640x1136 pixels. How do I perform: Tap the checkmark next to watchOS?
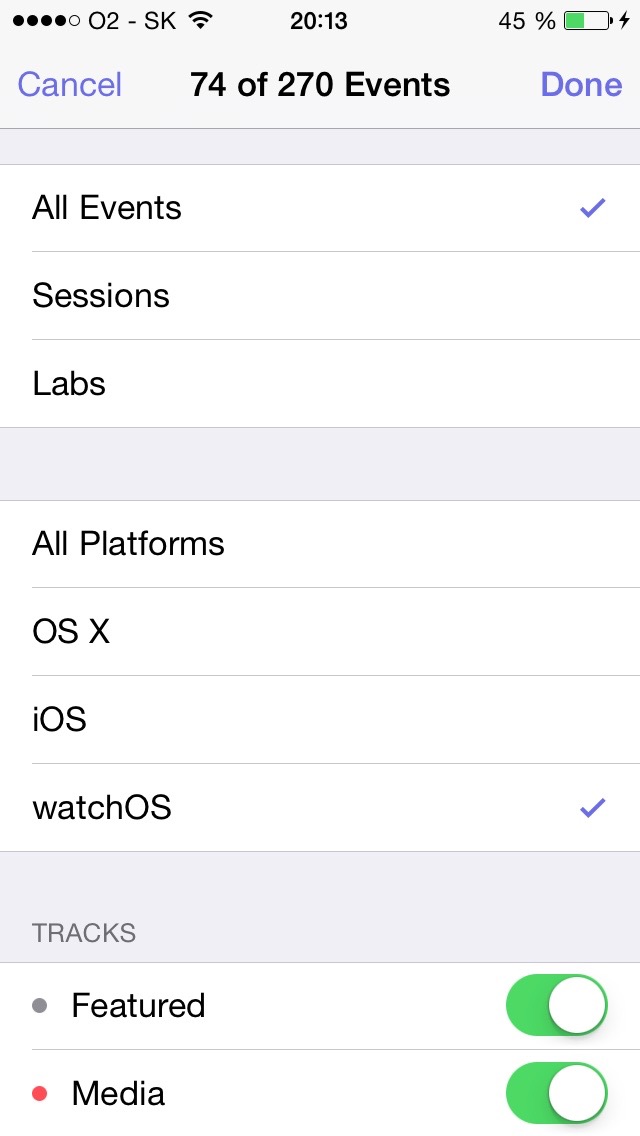(593, 808)
